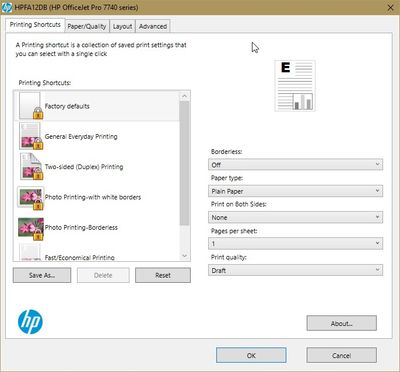
Task: Pick the Photo Printing-with white borders icon
Action: pos(31,198)
